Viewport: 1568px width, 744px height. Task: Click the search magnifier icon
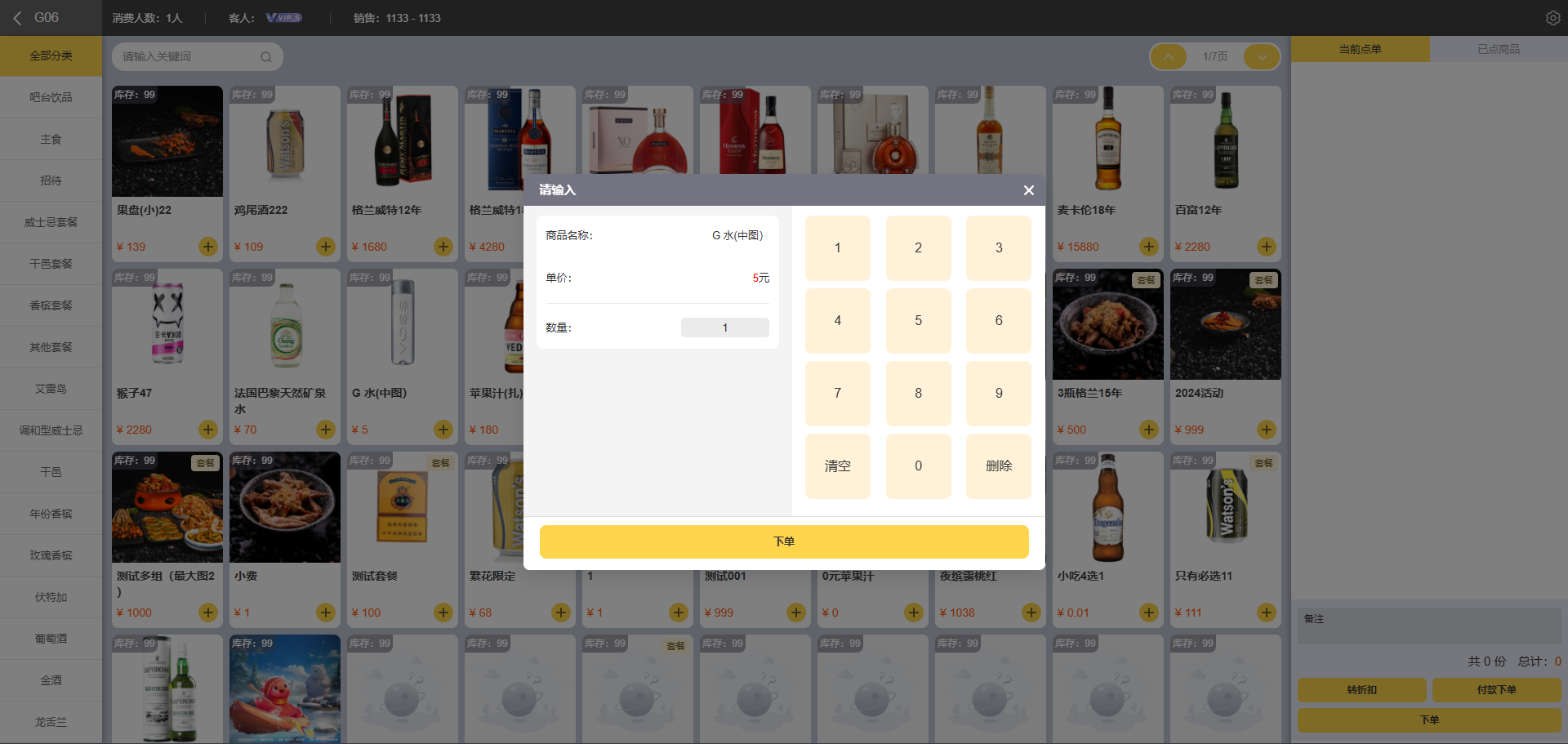click(x=266, y=57)
